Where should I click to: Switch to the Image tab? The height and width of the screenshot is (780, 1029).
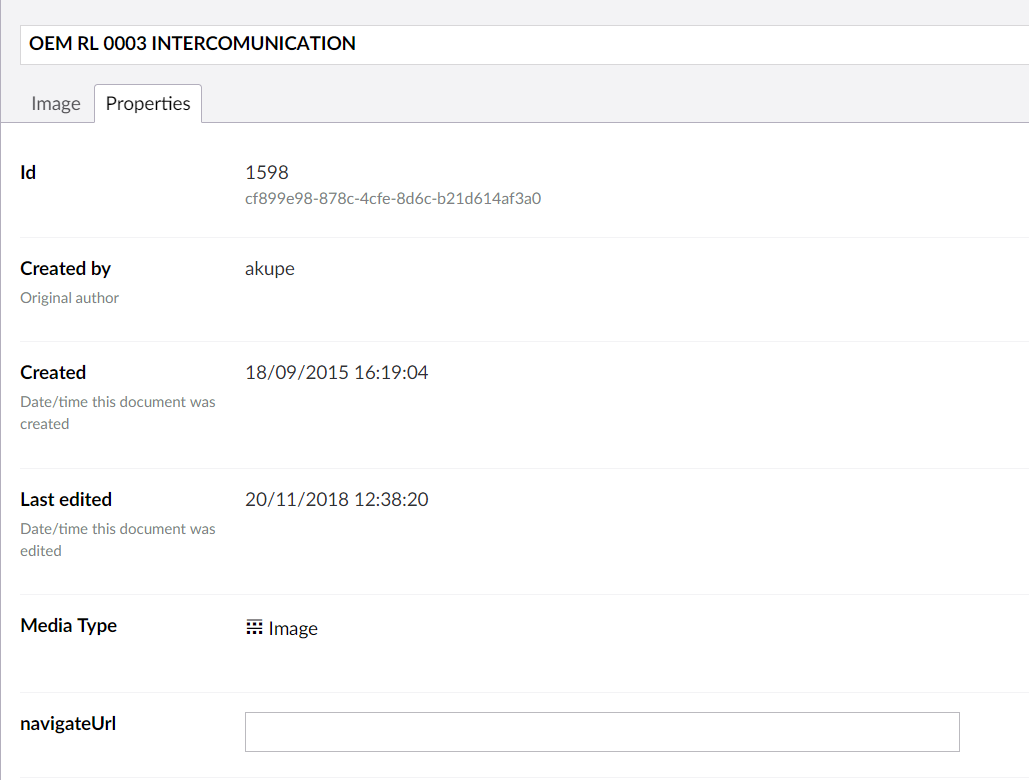click(56, 104)
